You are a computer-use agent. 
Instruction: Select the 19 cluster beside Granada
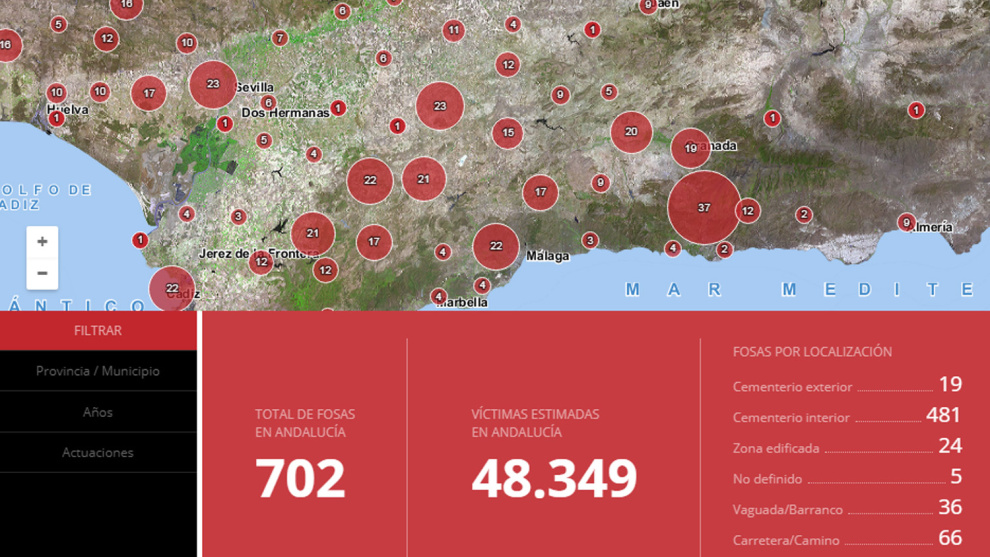click(690, 149)
